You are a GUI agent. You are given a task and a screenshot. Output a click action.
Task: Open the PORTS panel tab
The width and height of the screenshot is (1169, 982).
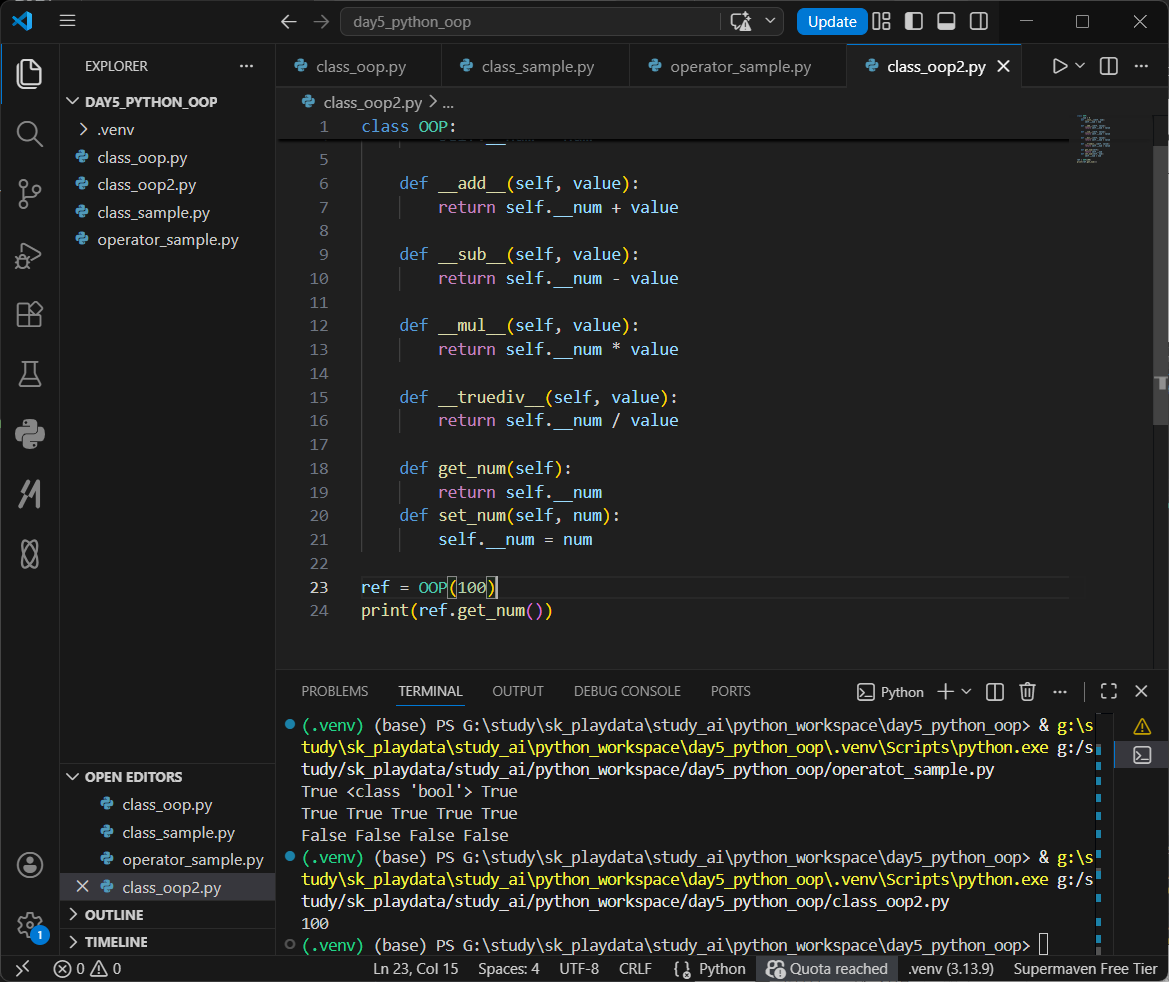(x=730, y=691)
